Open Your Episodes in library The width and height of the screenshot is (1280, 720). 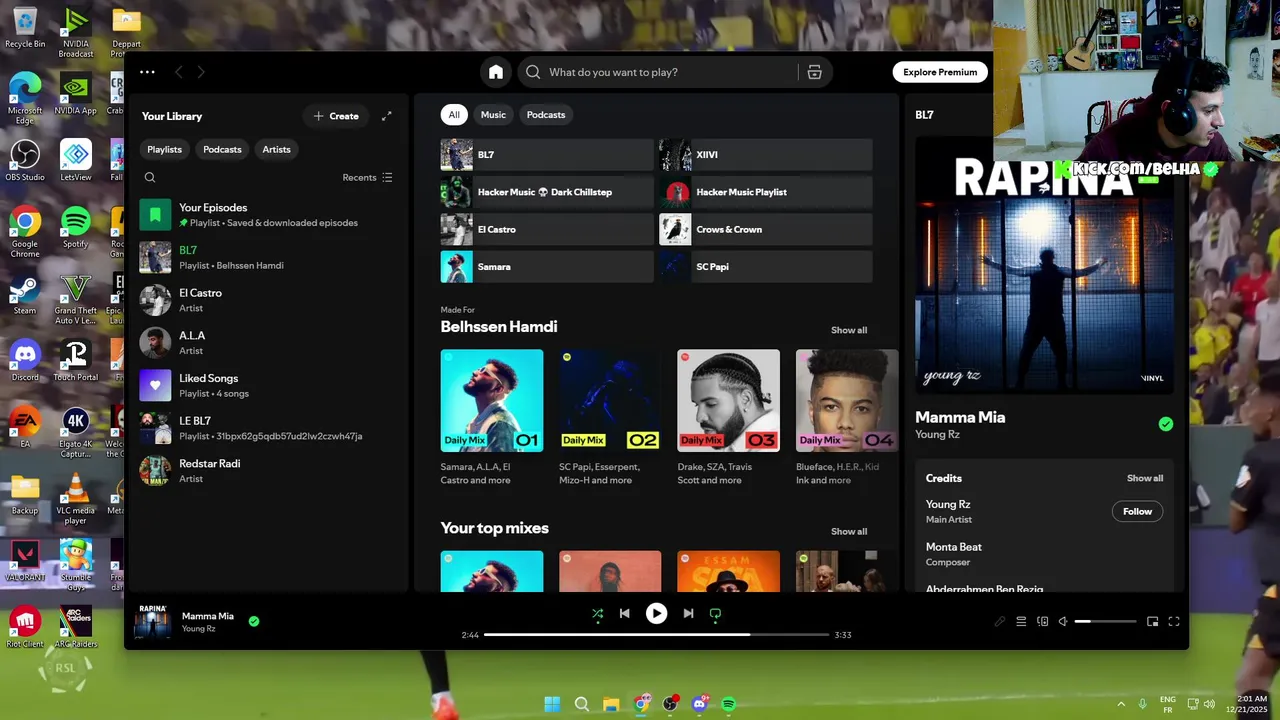(x=269, y=215)
